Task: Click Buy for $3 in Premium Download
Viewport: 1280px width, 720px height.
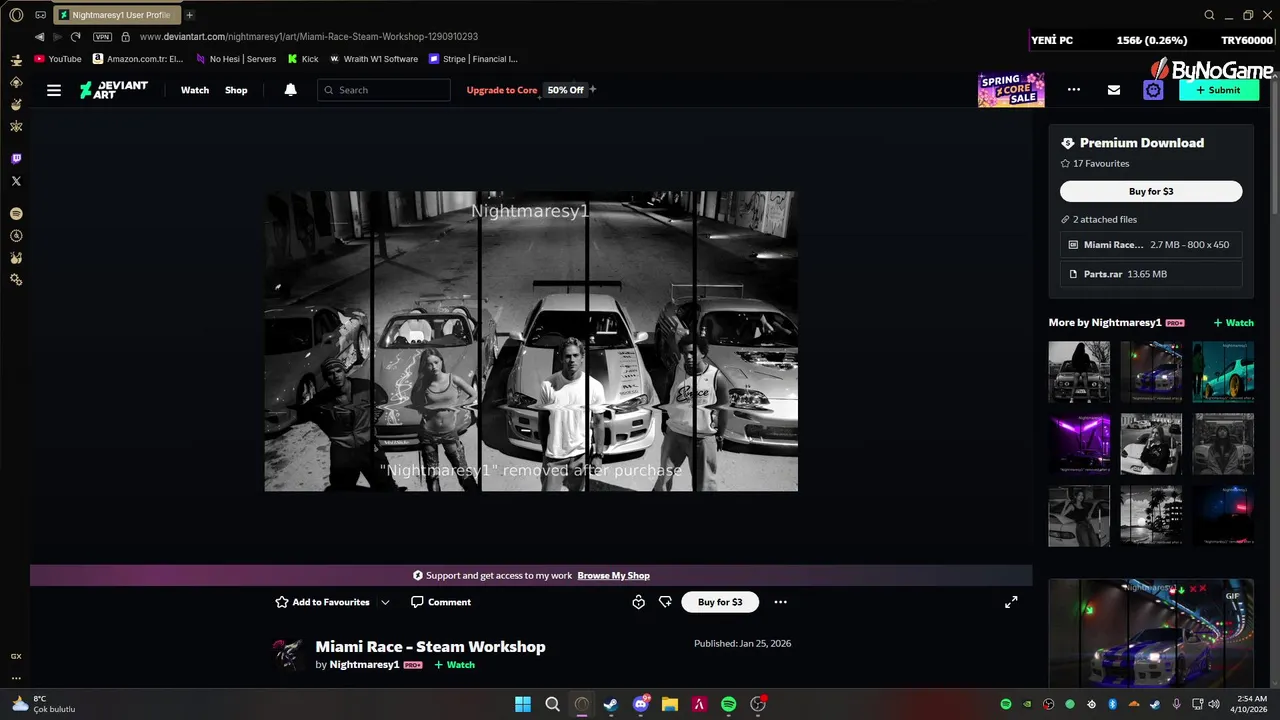Action: 1151,191
